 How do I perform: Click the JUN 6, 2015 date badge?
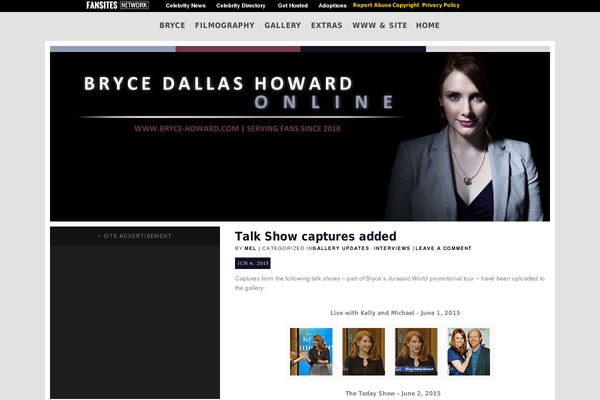click(253, 263)
